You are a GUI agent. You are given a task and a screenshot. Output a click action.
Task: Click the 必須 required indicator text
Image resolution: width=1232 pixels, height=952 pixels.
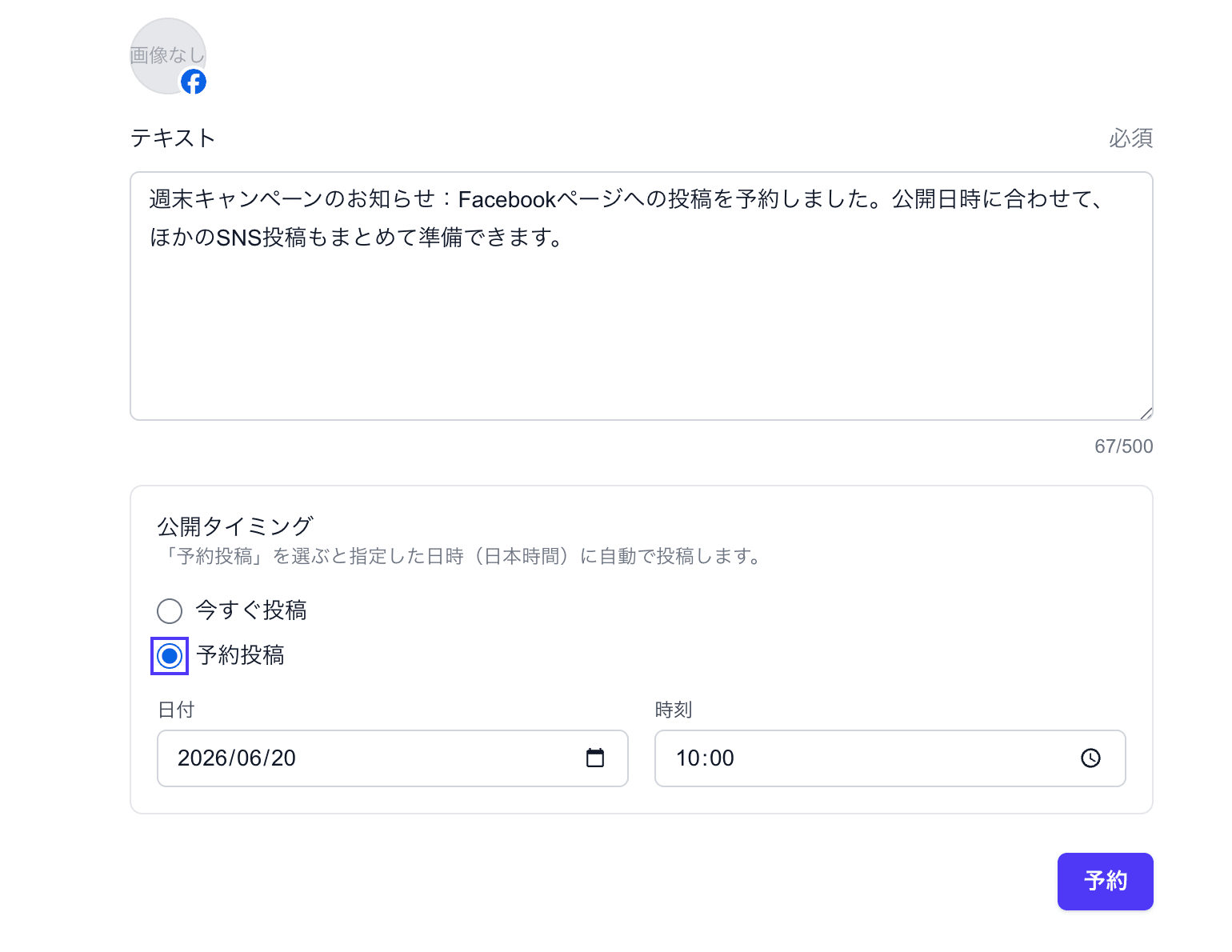(1131, 138)
